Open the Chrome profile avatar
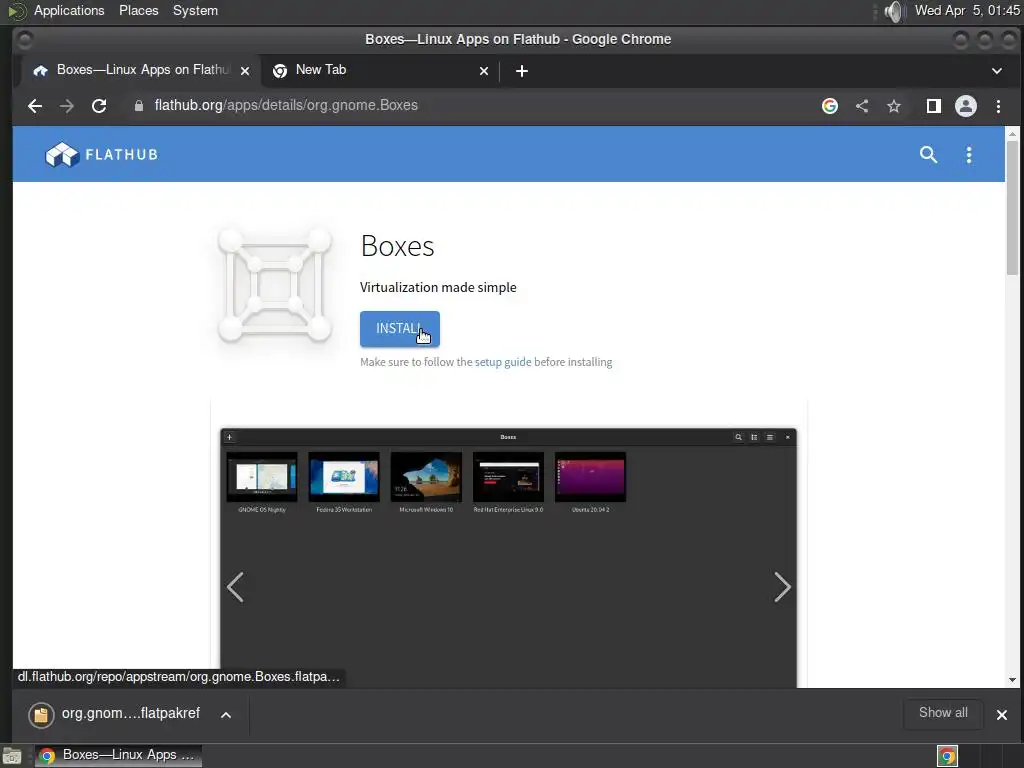 coord(966,106)
